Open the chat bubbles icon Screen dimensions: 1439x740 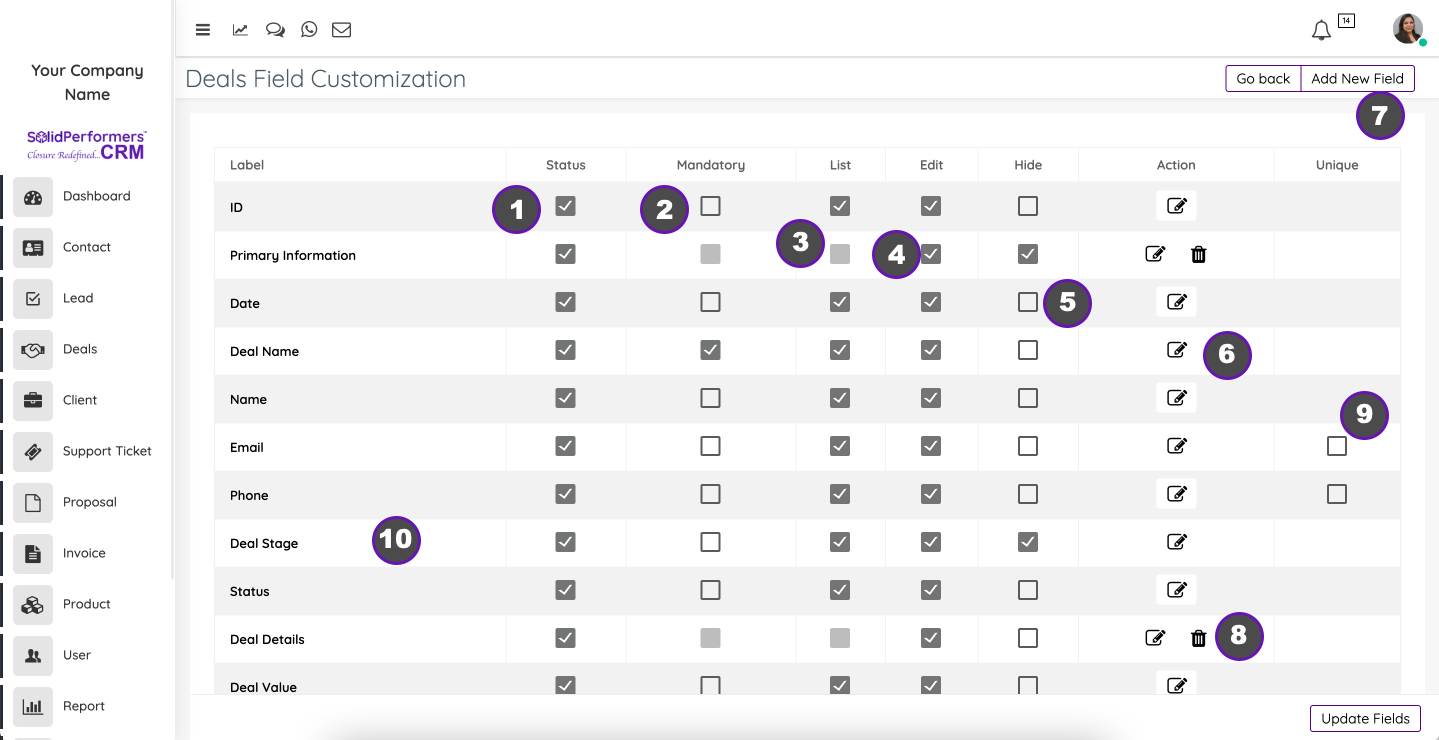point(275,30)
